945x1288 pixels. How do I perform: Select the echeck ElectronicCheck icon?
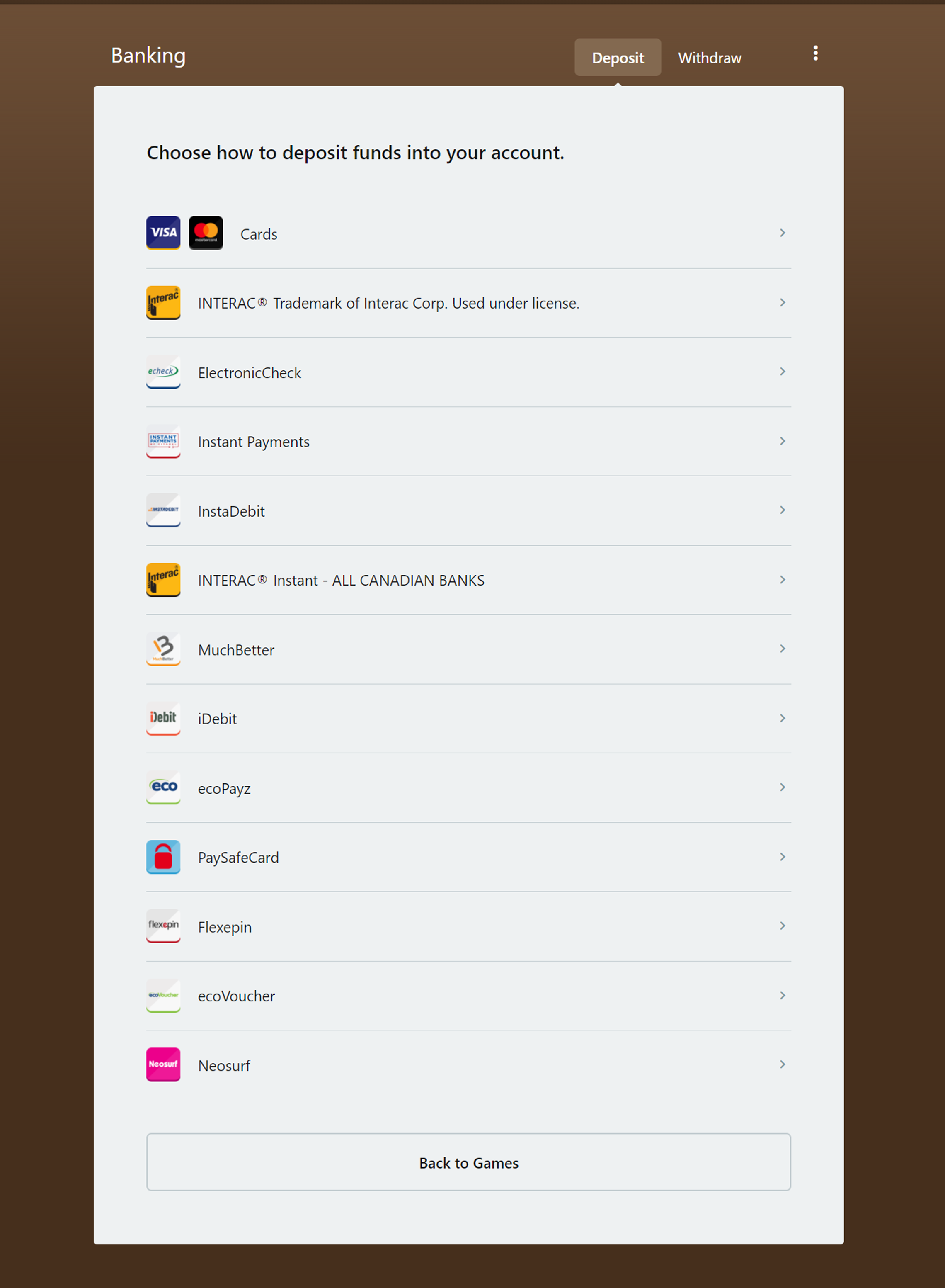[163, 372]
